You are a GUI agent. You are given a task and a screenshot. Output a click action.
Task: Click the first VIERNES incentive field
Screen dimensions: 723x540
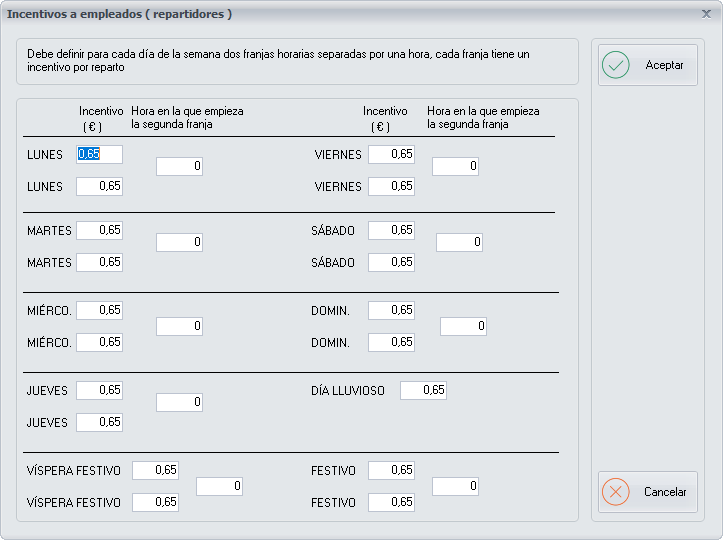pyautogui.click(x=391, y=154)
